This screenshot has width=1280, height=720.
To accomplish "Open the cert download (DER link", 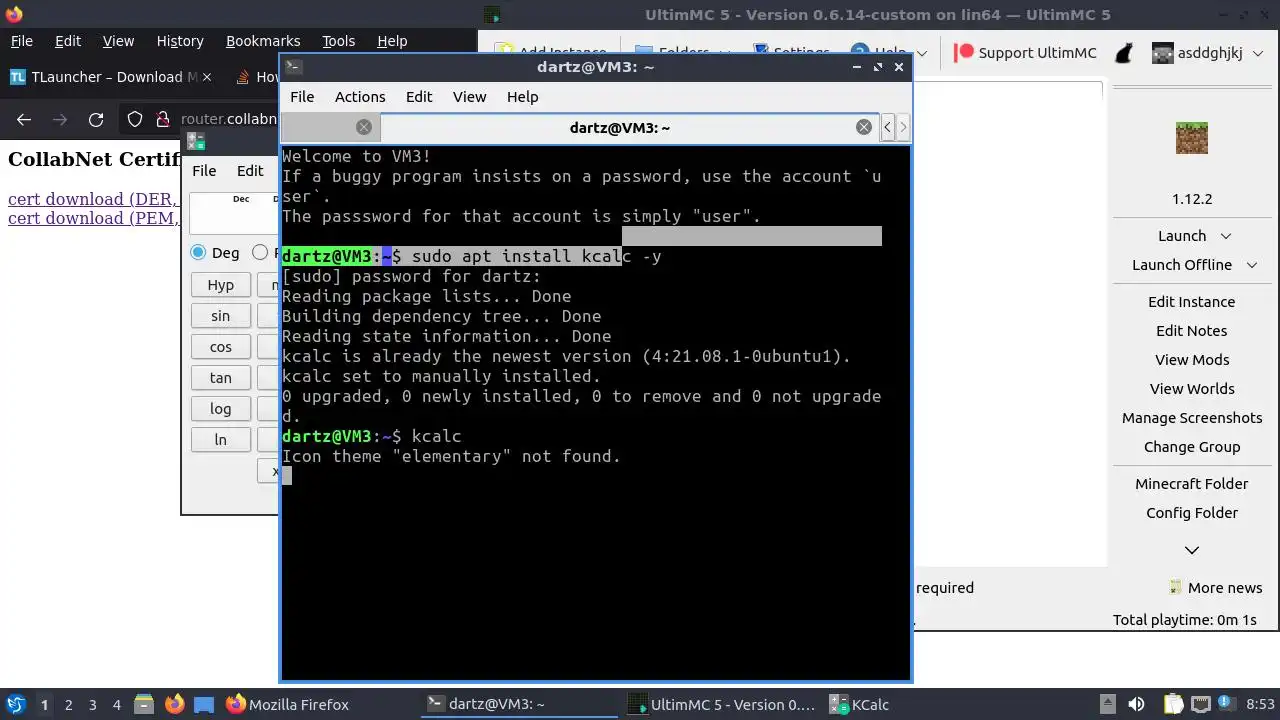I will 93,199.
